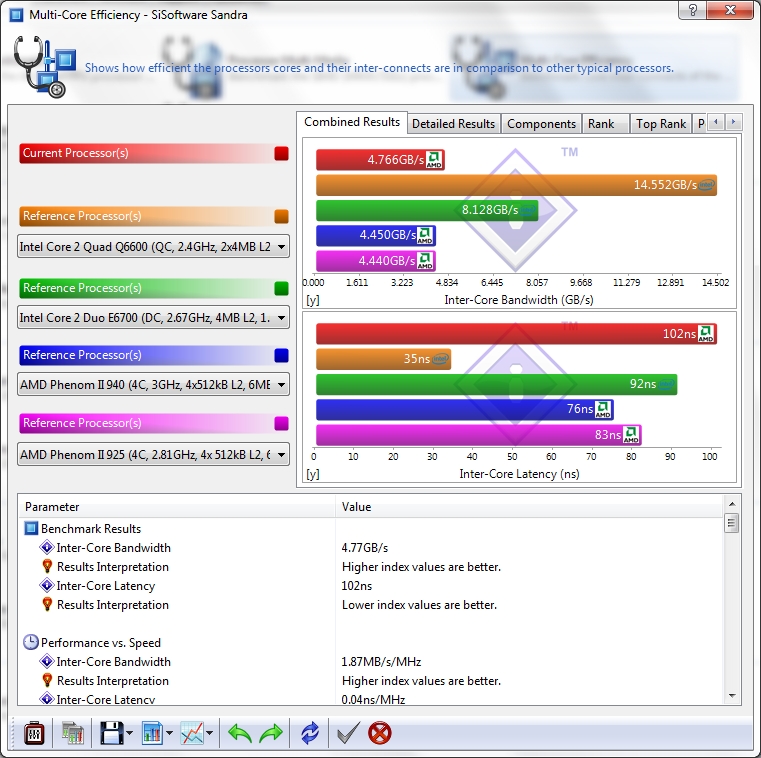761x758 pixels.
Task: Open the line graph icon dropdown arrow
Action: 209,733
